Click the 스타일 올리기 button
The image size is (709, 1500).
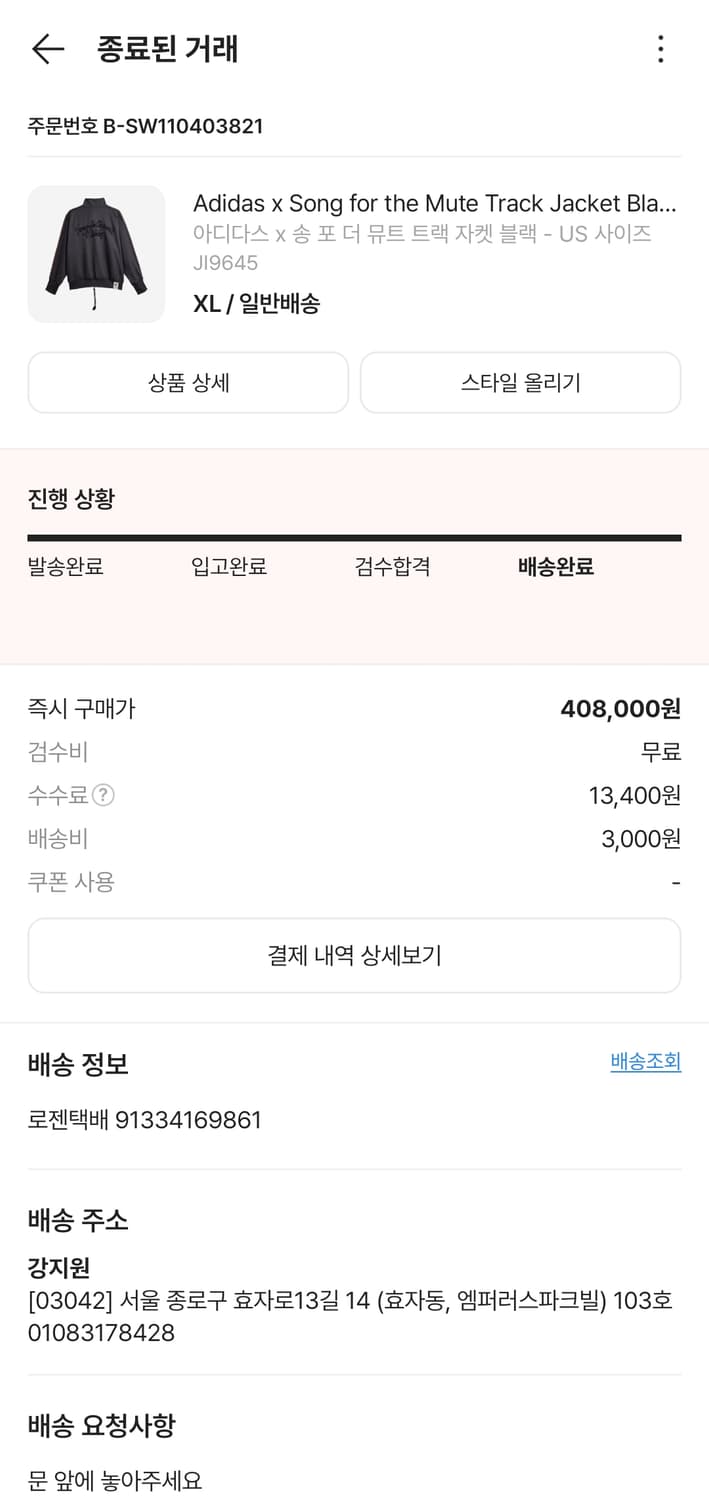tap(520, 383)
